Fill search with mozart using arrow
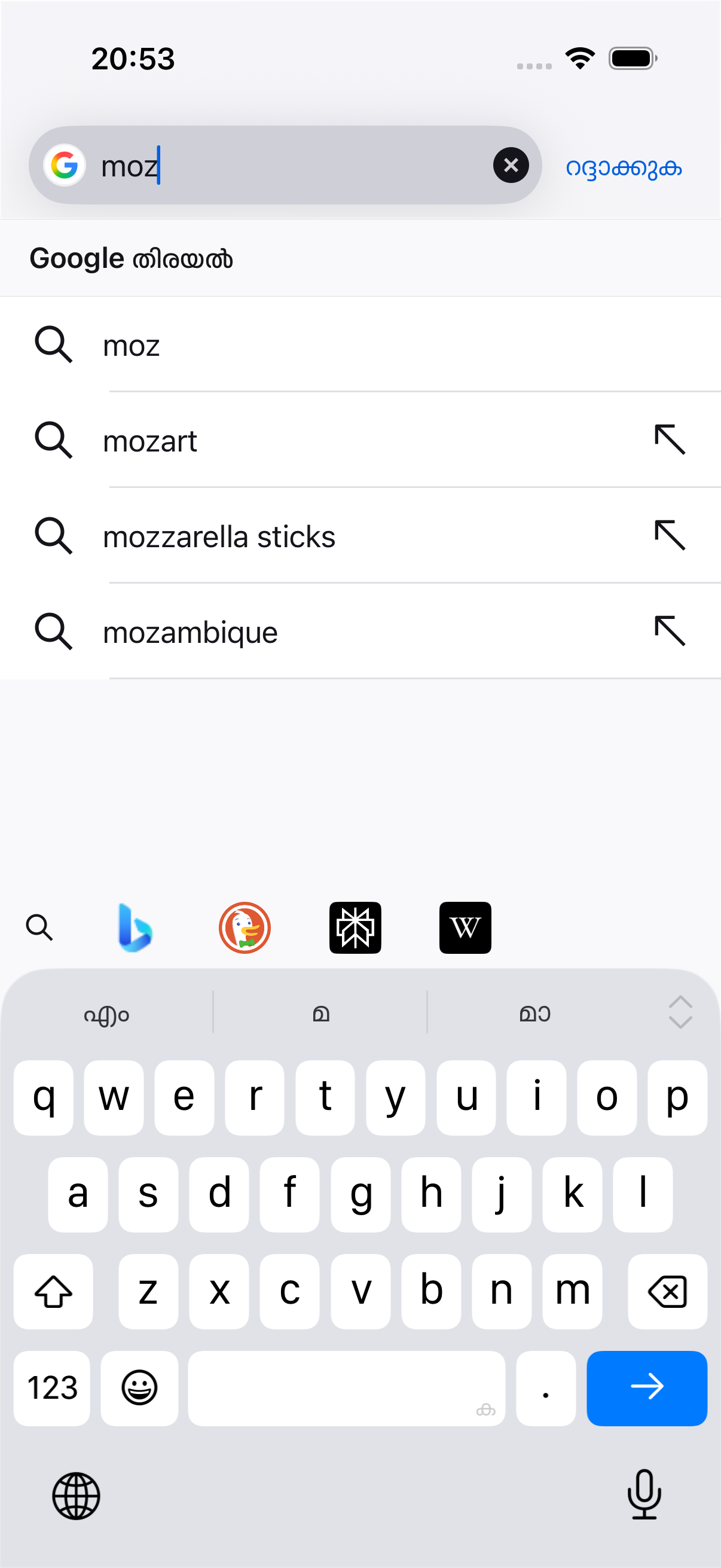 [670, 440]
